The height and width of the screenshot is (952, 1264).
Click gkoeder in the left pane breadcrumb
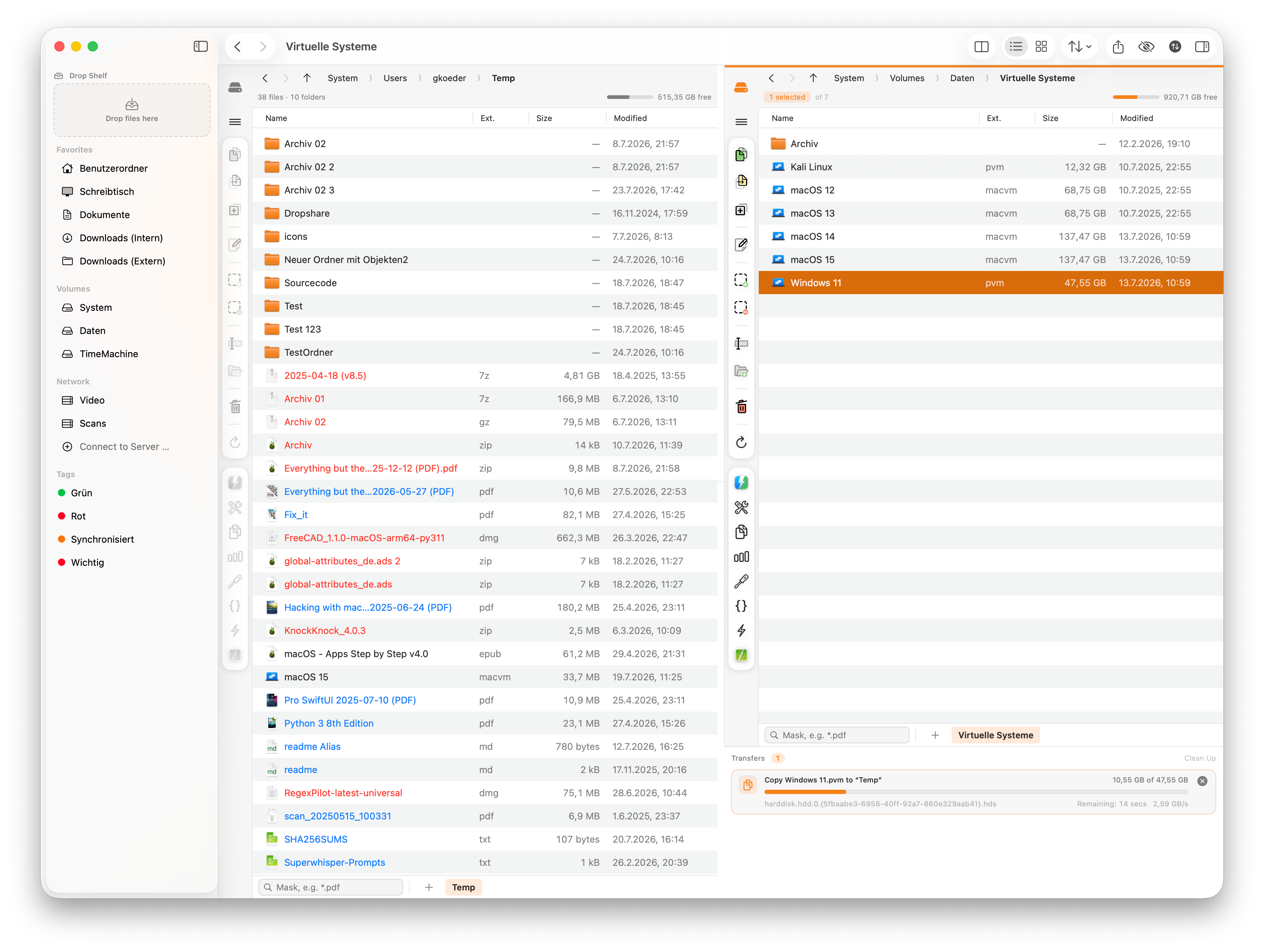(x=449, y=78)
